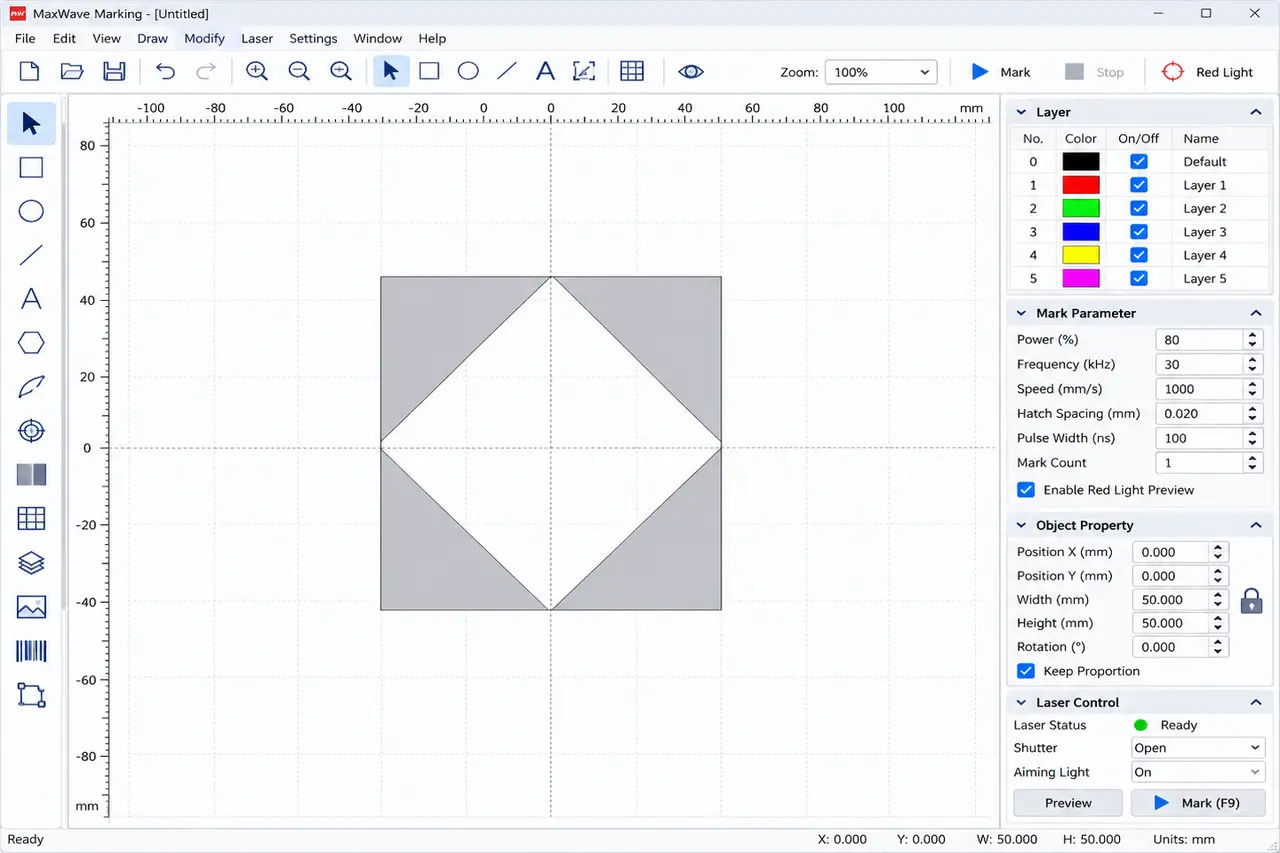Disable Enable Red Light Preview checkbox
The width and height of the screenshot is (1280, 853).
click(x=1026, y=490)
